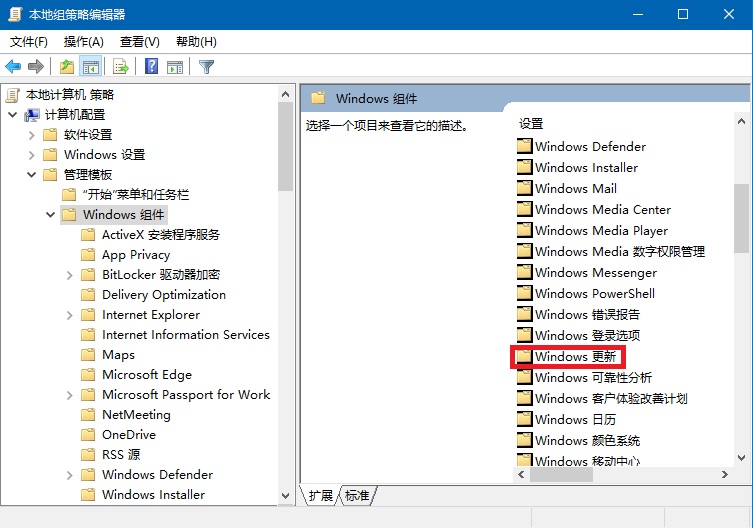
Task: Expand the BitLocker 驱动器加密 node
Action: pyautogui.click(x=69, y=275)
